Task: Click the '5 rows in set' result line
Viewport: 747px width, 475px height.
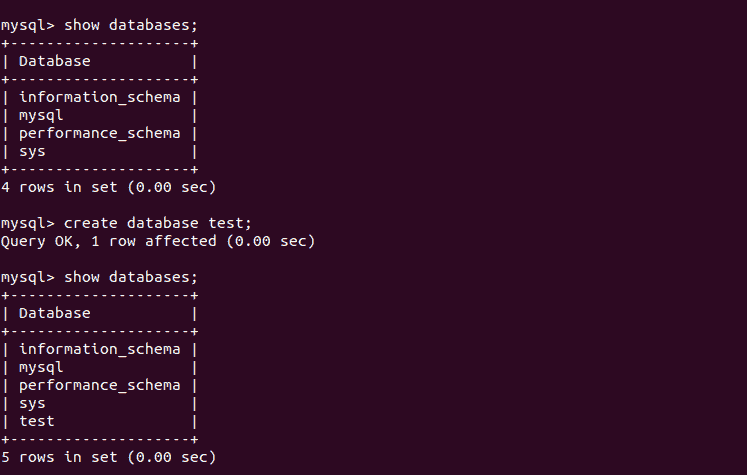Action: click(108, 457)
